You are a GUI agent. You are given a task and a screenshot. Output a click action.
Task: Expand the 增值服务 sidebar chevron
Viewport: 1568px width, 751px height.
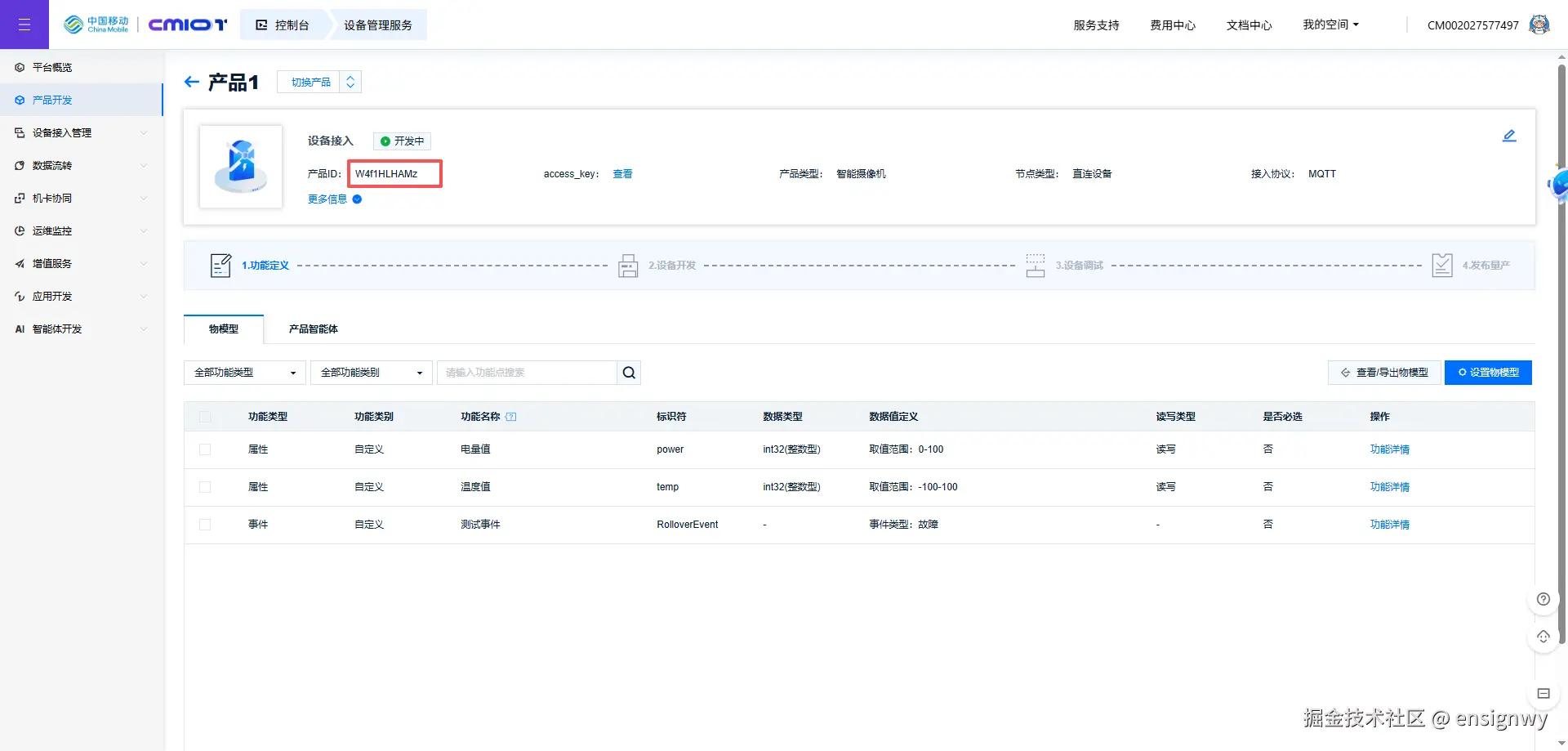tap(144, 263)
